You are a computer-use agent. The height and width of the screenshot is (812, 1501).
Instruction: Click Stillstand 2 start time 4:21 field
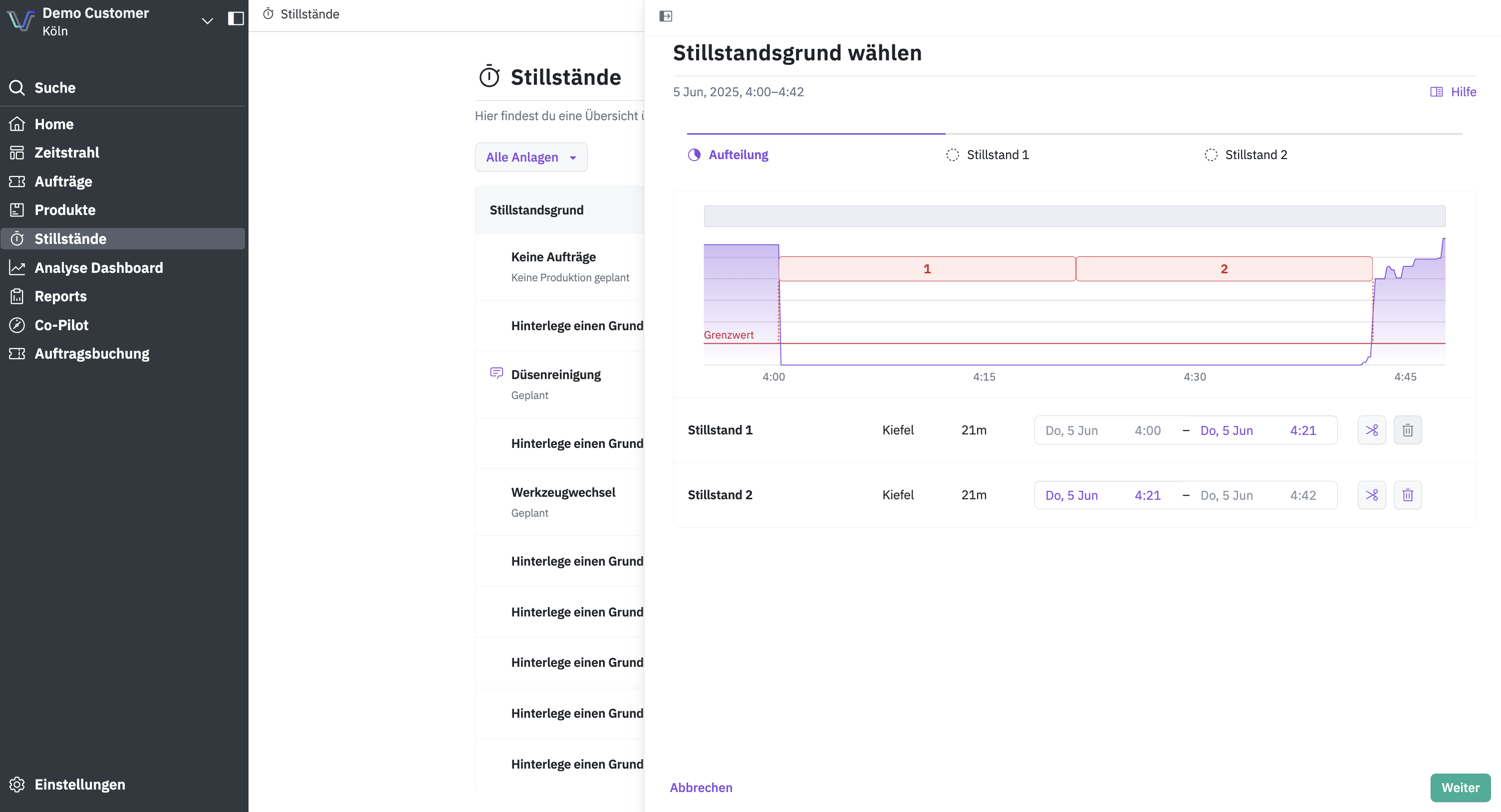[x=1147, y=495]
